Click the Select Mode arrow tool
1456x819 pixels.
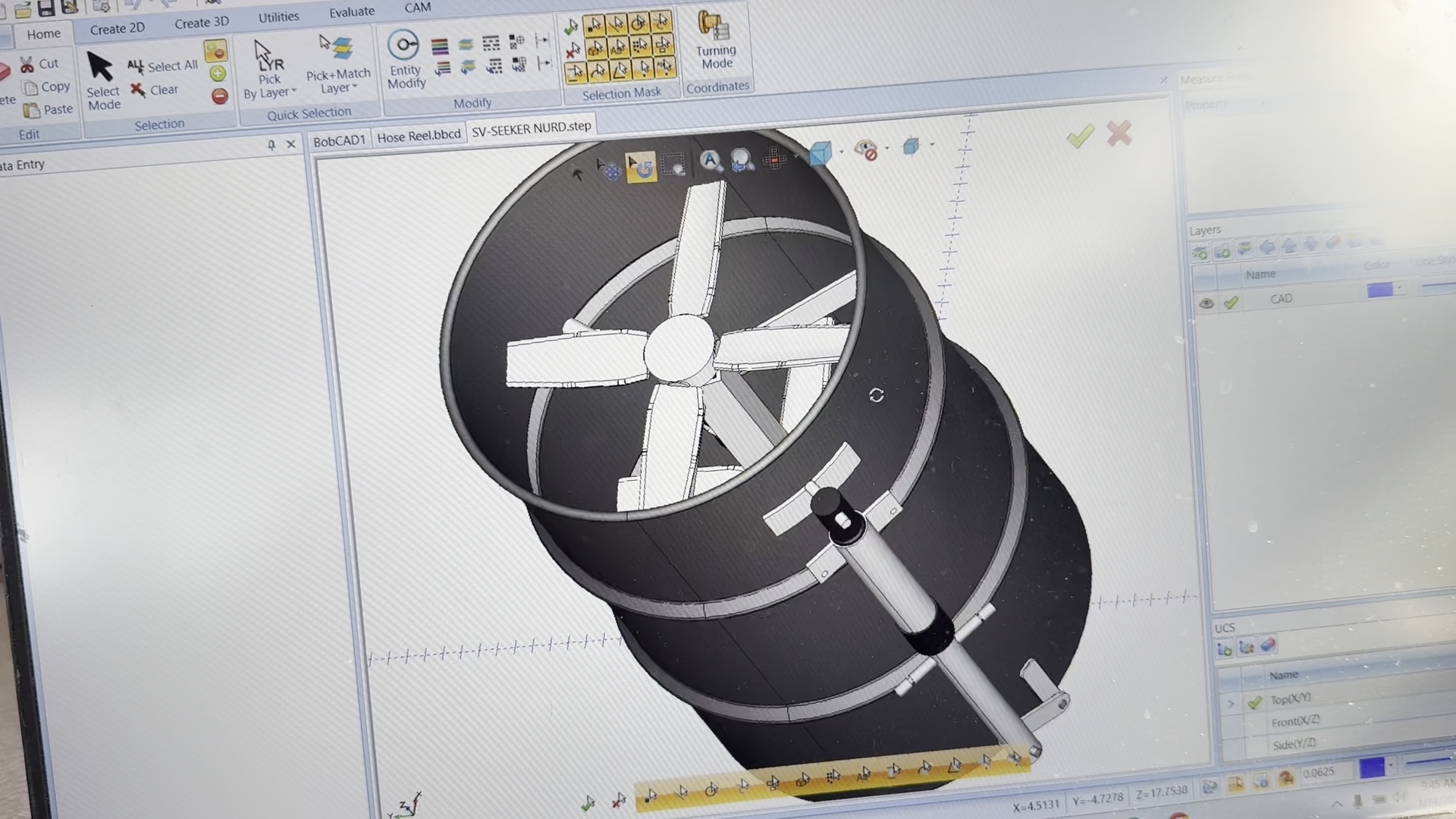pos(101,68)
